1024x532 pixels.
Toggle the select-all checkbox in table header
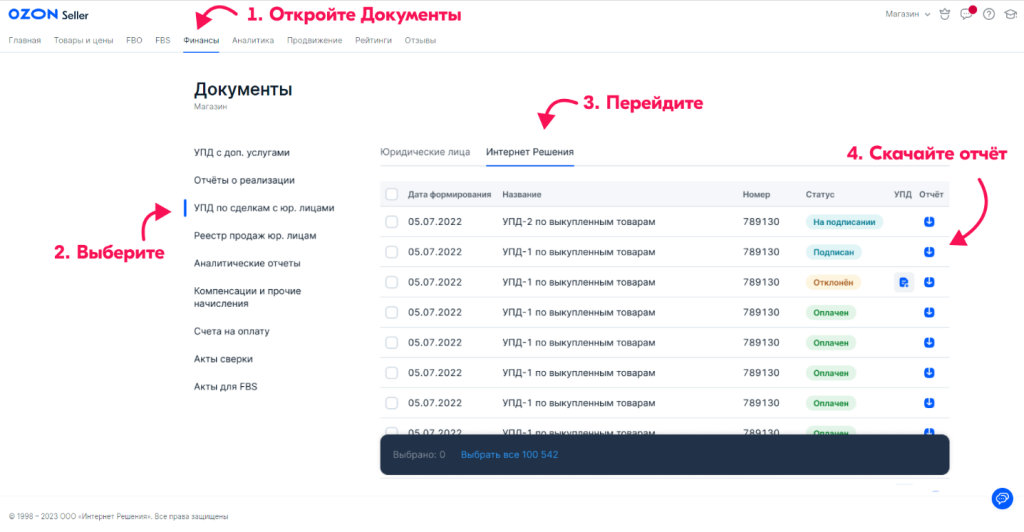coord(392,194)
